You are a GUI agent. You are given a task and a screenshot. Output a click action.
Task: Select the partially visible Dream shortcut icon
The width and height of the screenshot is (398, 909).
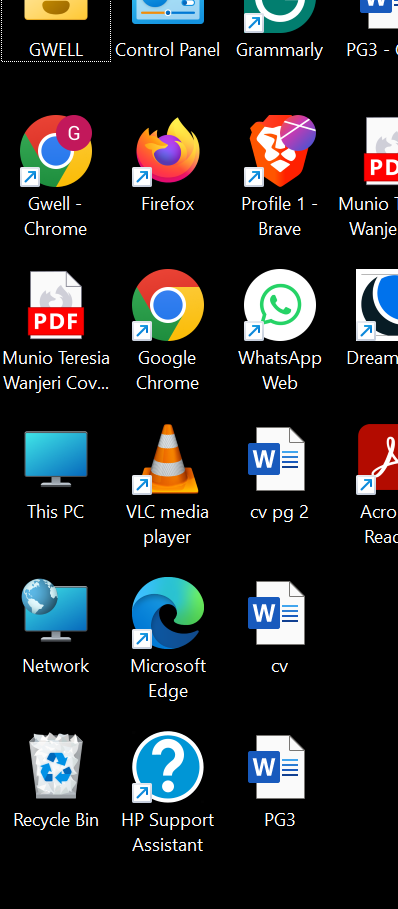point(377,305)
